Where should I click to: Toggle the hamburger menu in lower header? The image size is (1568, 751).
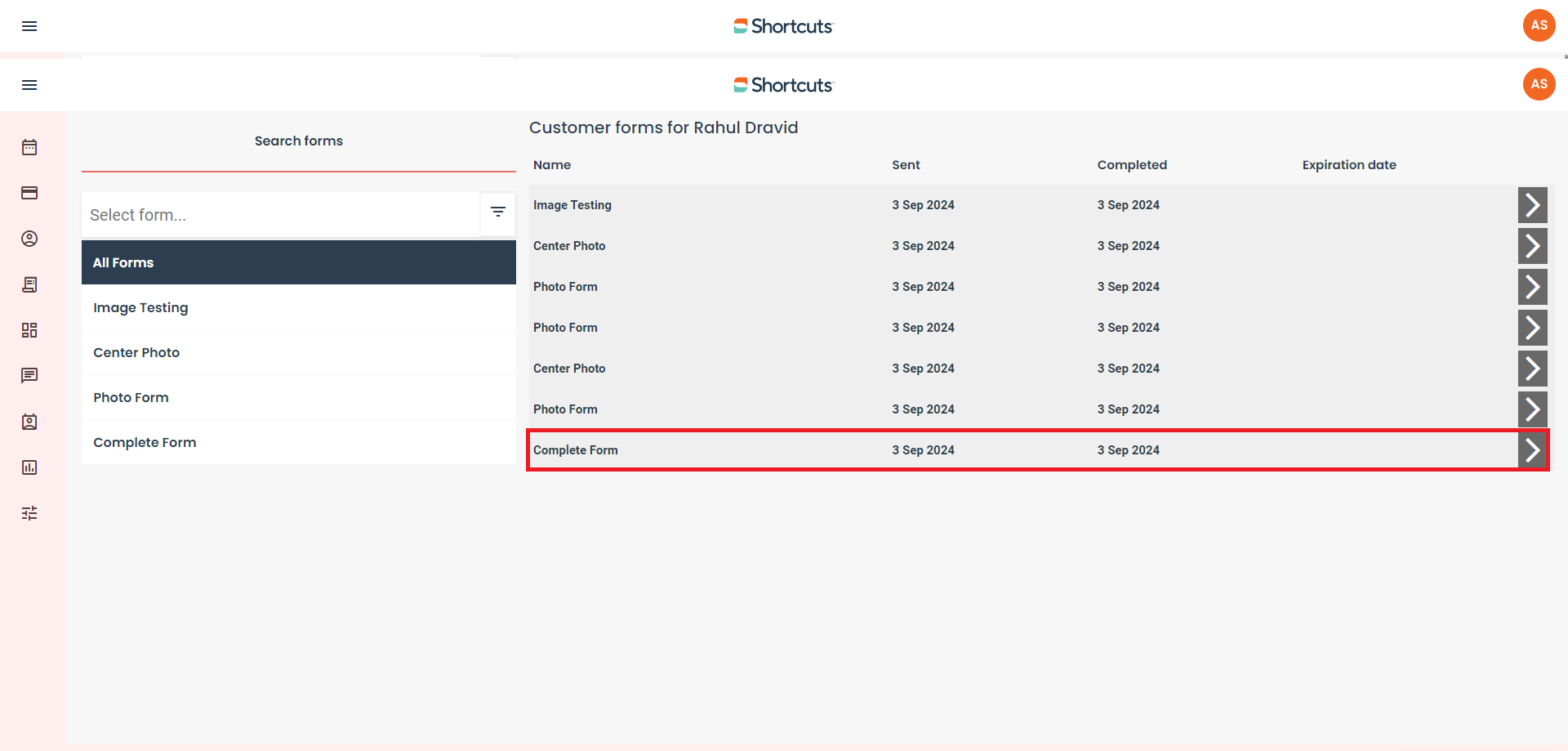(29, 85)
